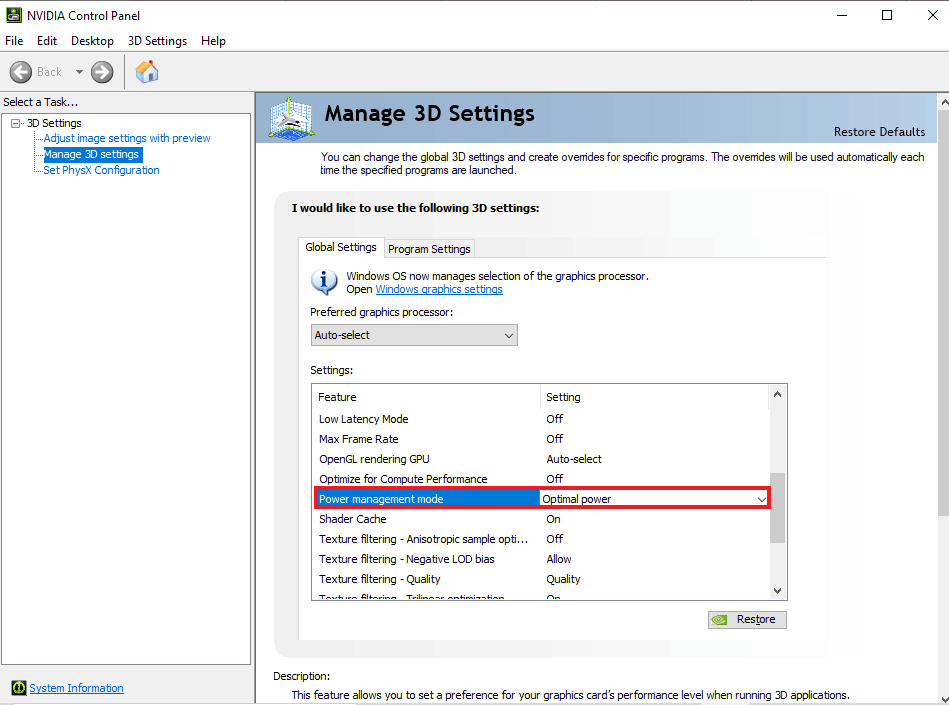
Task: Select the OpenGL rendering GPU row
Action: pyautogui.click(x=542, y=459)
